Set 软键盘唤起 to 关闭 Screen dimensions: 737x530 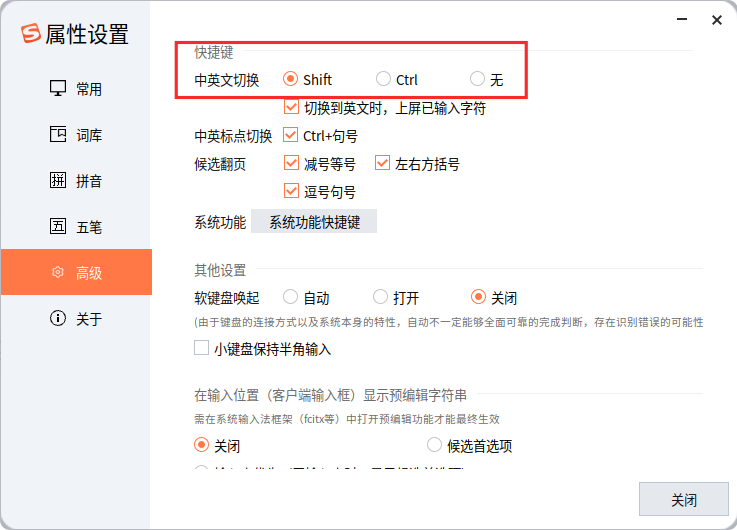(478, 297)
